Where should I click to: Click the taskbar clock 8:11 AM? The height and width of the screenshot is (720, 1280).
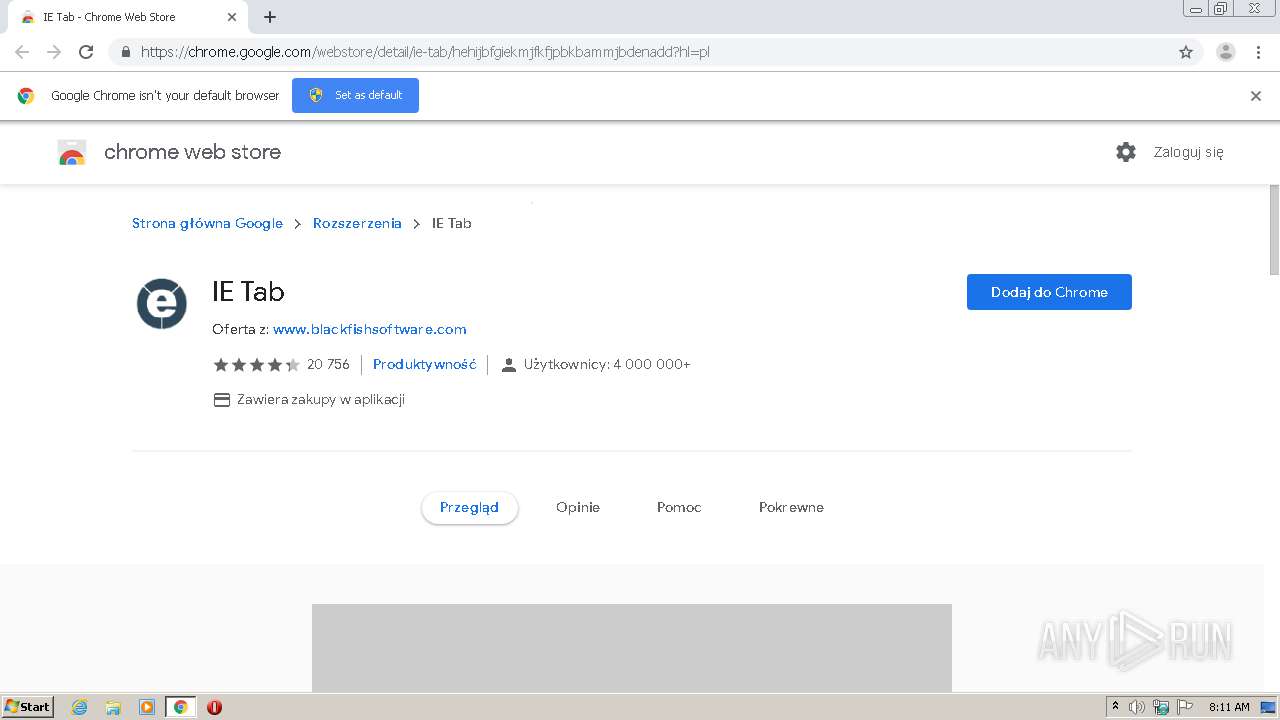(1229, 707)
